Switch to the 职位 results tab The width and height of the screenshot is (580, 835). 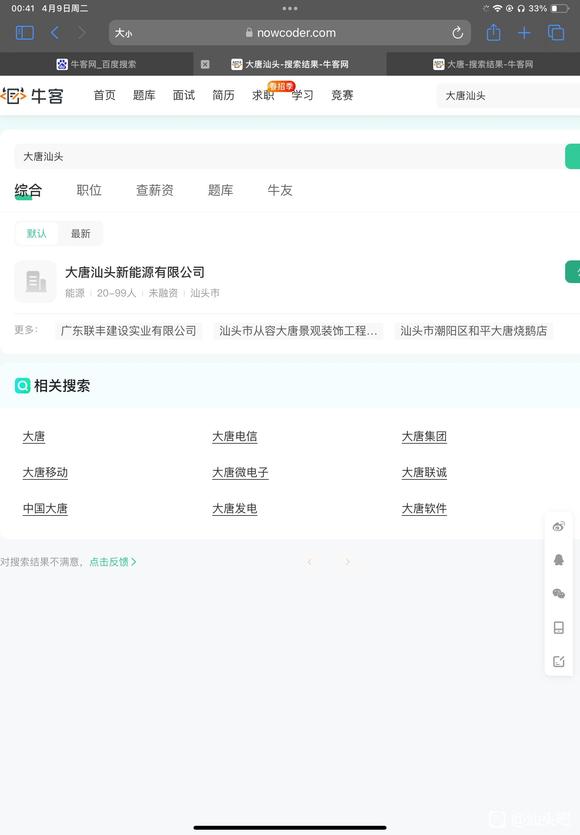89,190
